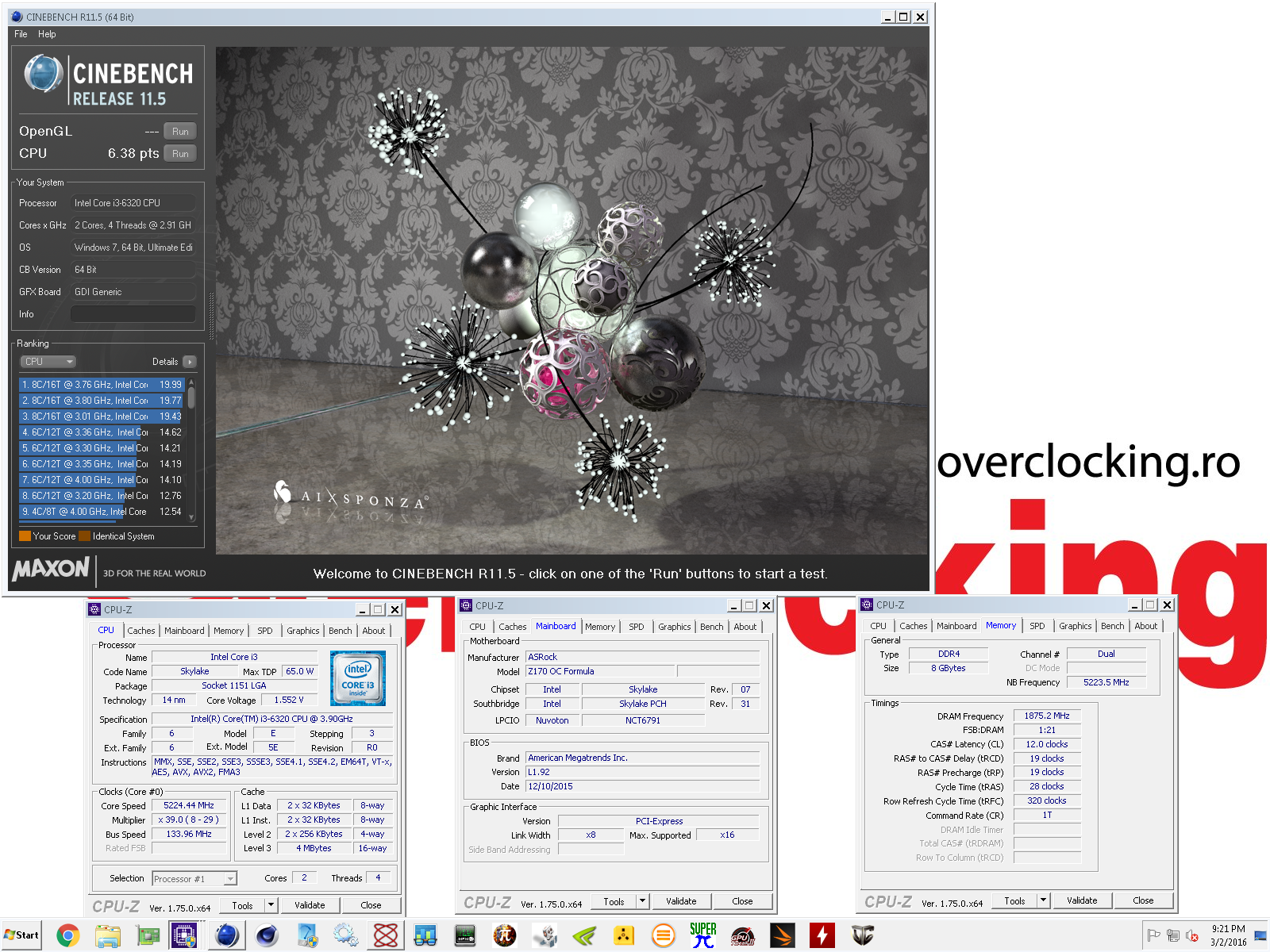Click the green circuit board taskbar icon
1270x952 pixels.
(x=148, y=936)
